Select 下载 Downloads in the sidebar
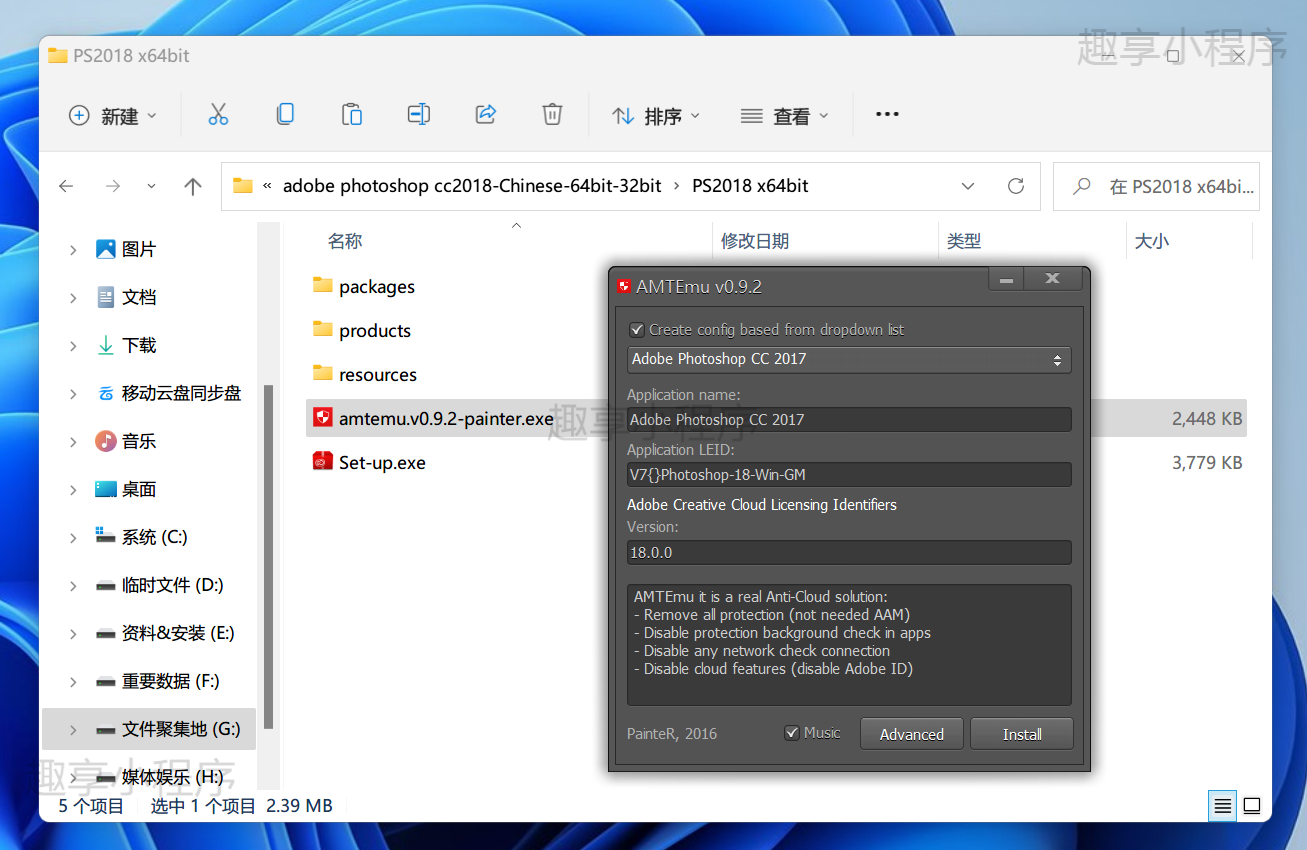Screen dimensions: 1307x850 click(x=127, y=345)
